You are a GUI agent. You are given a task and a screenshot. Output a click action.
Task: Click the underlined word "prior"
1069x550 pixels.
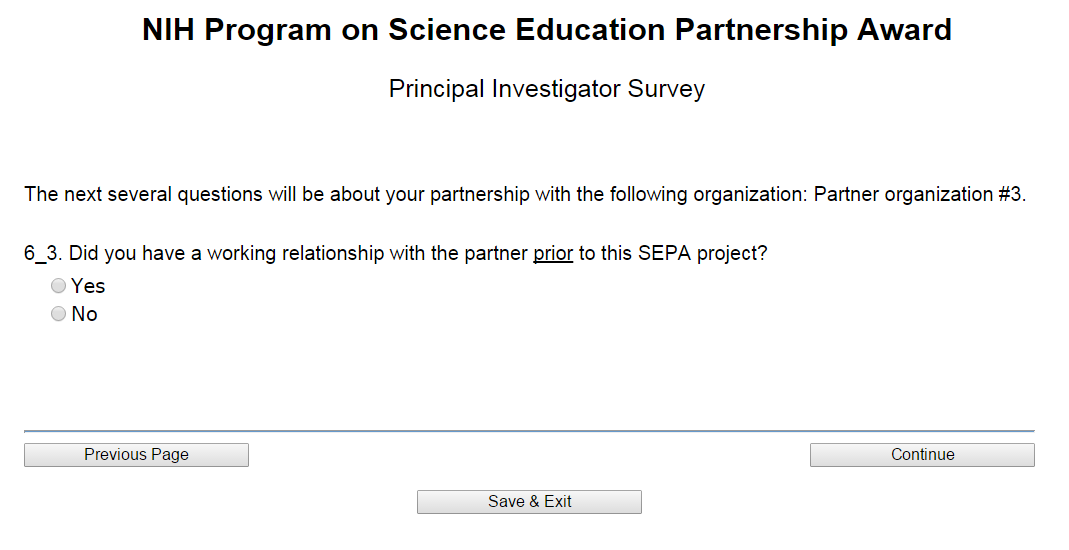[553, 253]
